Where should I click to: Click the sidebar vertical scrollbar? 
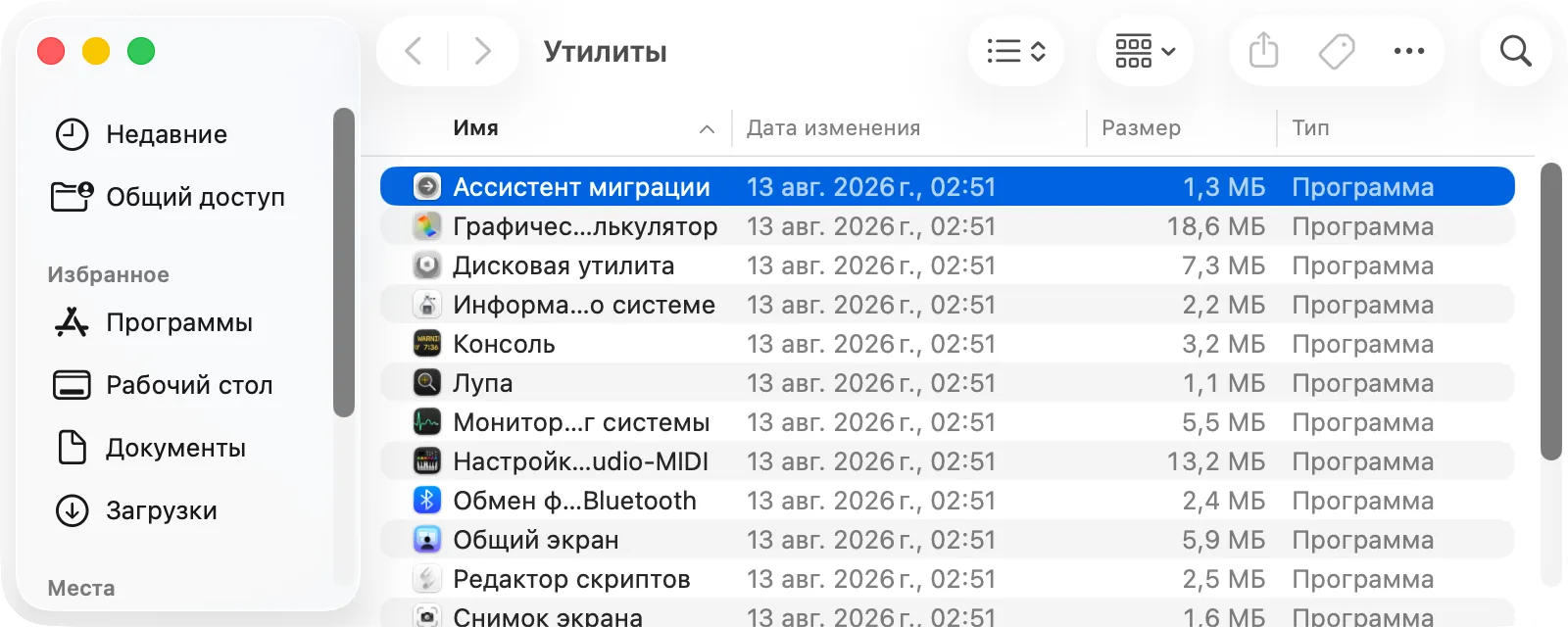coord(343,263)
